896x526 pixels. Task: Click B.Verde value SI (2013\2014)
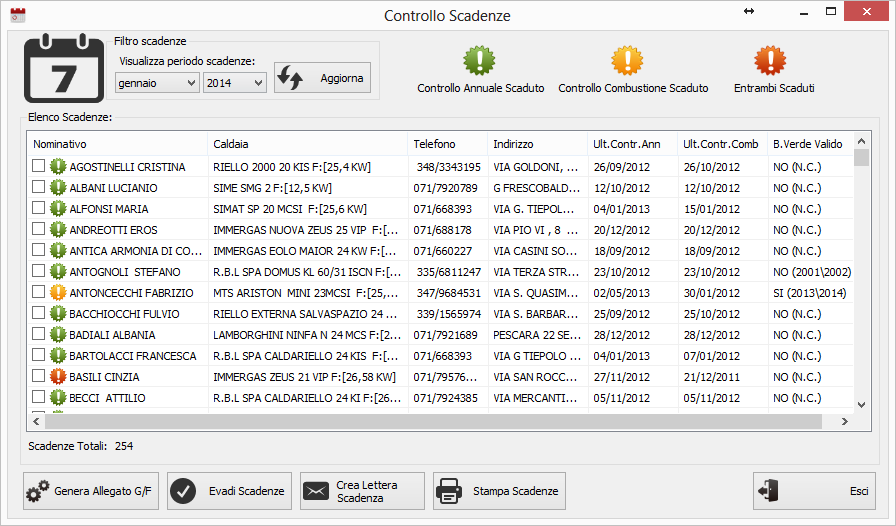tap(810, 293)
